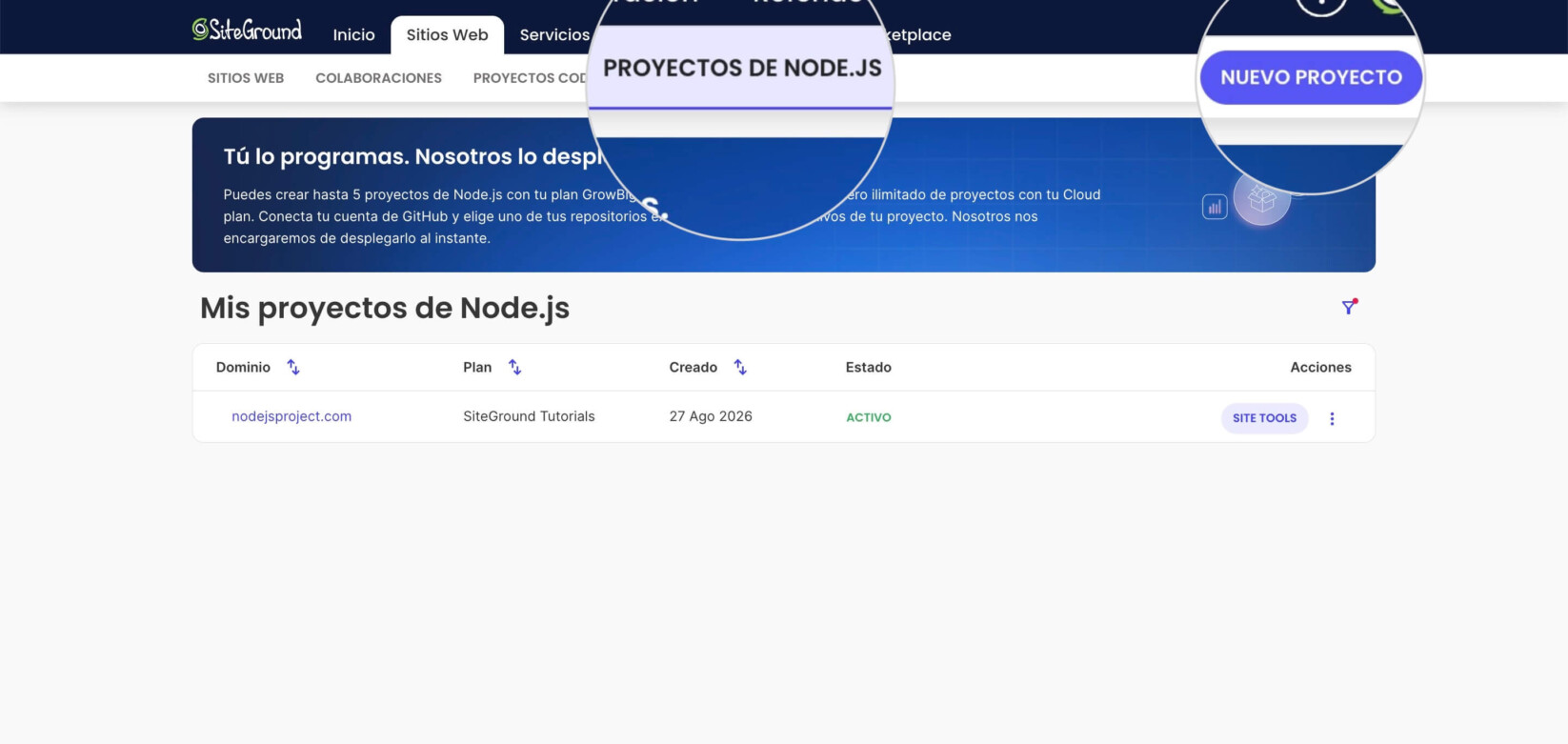Click the SiteGround Tutorials plan cell
The image size is (1568, 744).
(529, 416)
